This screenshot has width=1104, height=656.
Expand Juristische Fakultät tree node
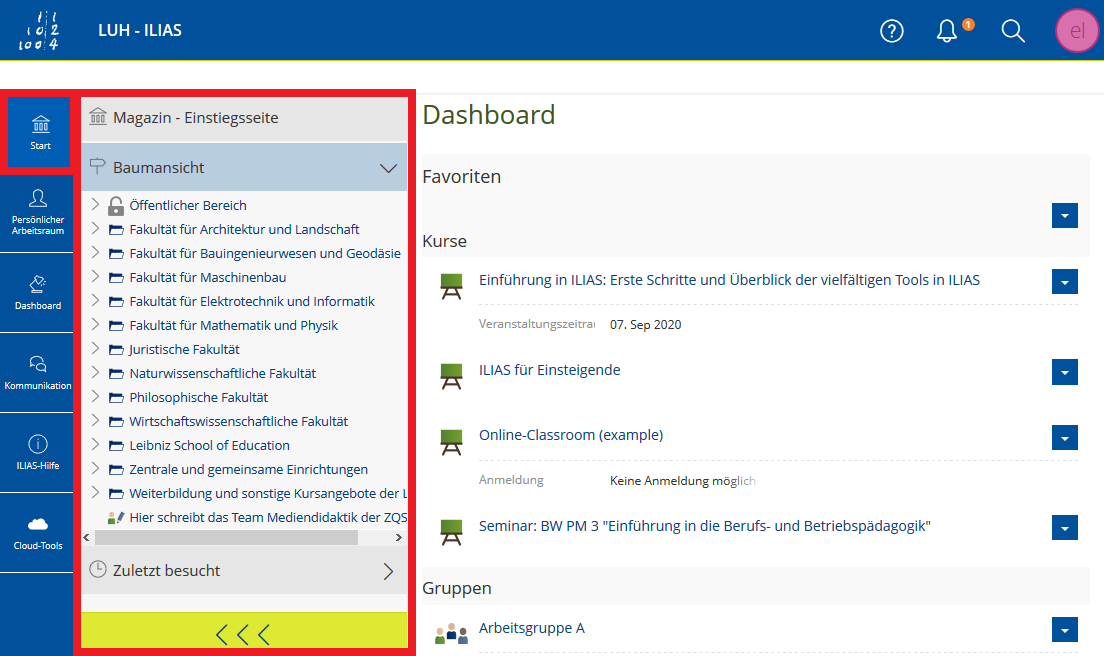click(x=95, y=348)
